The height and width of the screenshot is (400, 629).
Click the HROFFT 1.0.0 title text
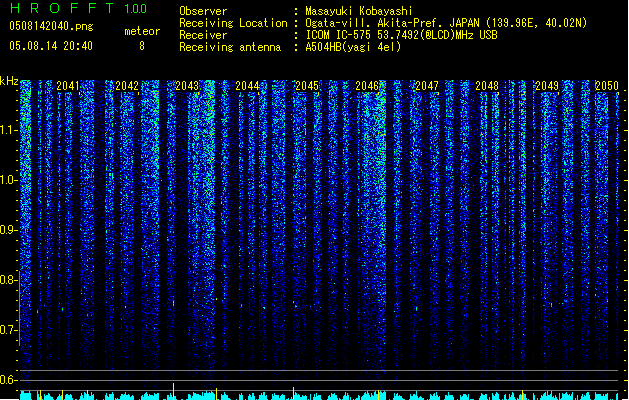78,8
